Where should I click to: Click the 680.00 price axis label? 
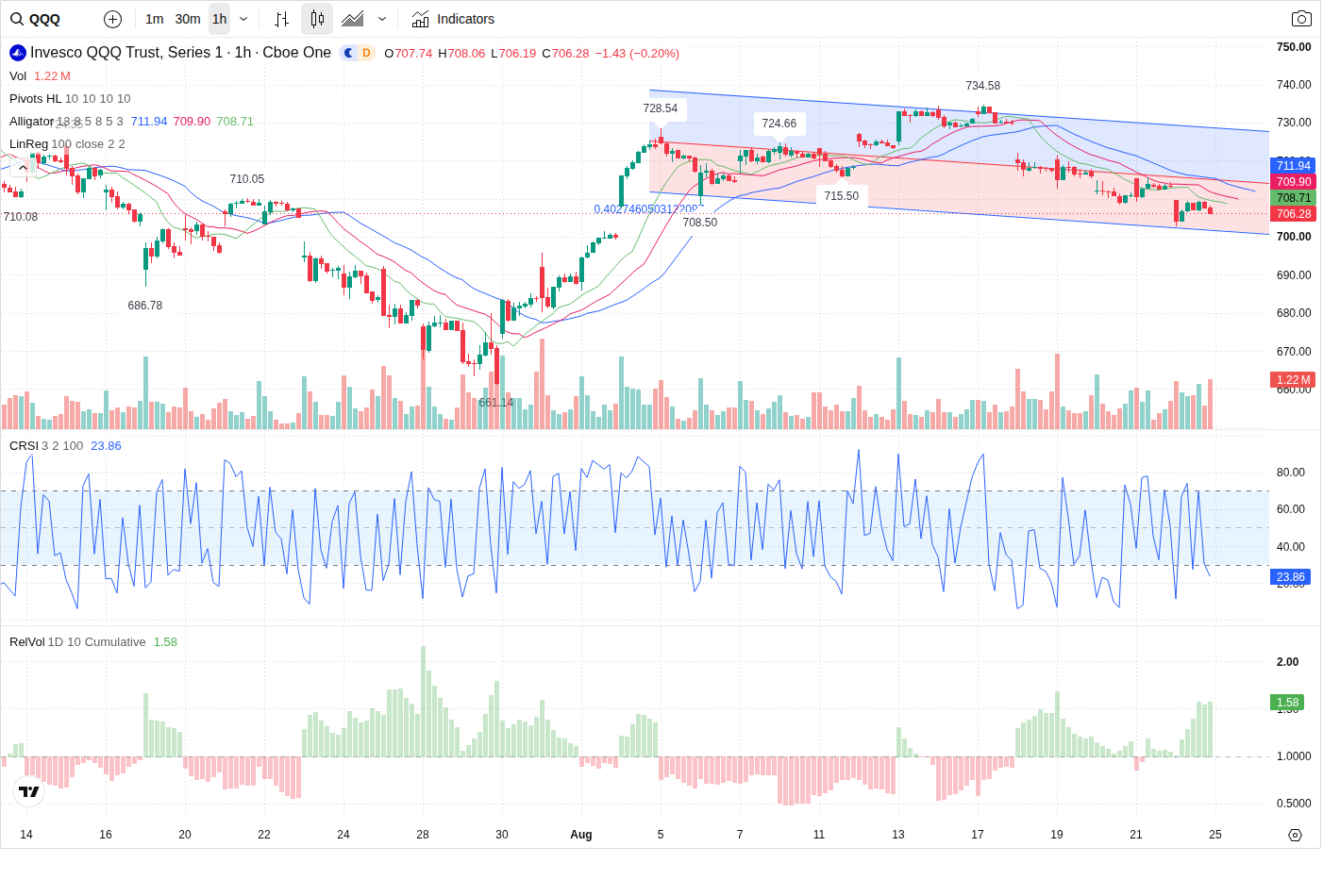click(x=1293, y=313)
